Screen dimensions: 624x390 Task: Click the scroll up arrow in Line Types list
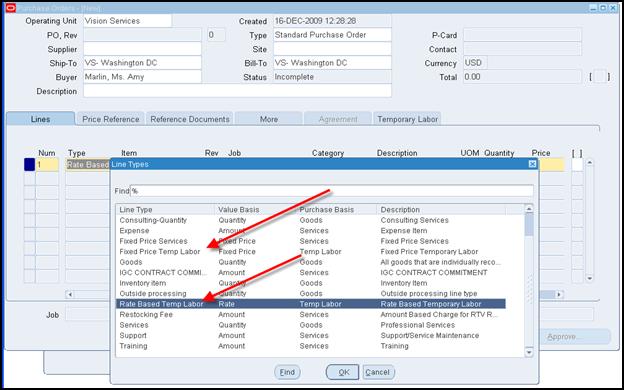pyautogui.click(x=529, y=209)
